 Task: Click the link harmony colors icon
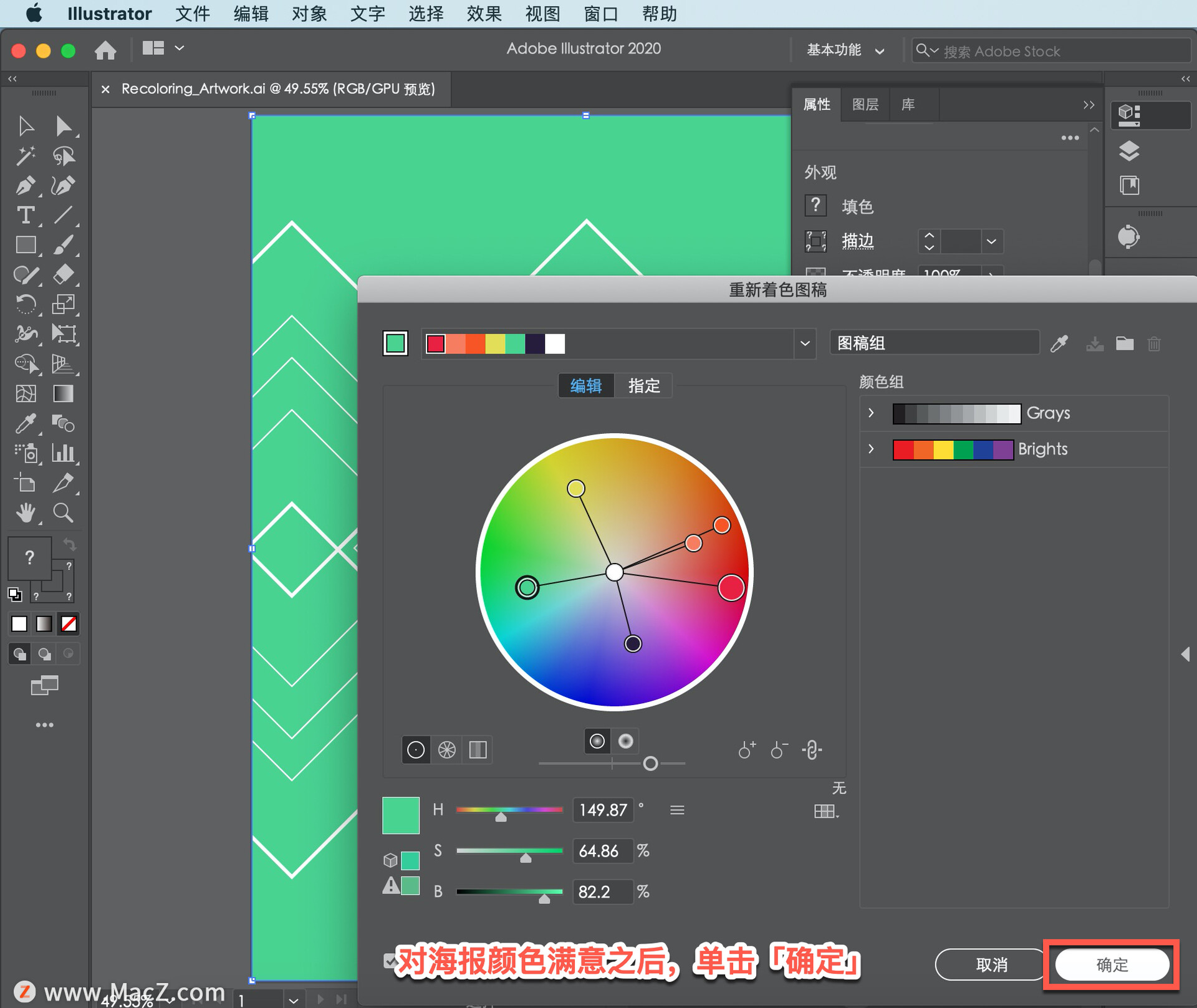pyautogui.click(x=812, y=749)
